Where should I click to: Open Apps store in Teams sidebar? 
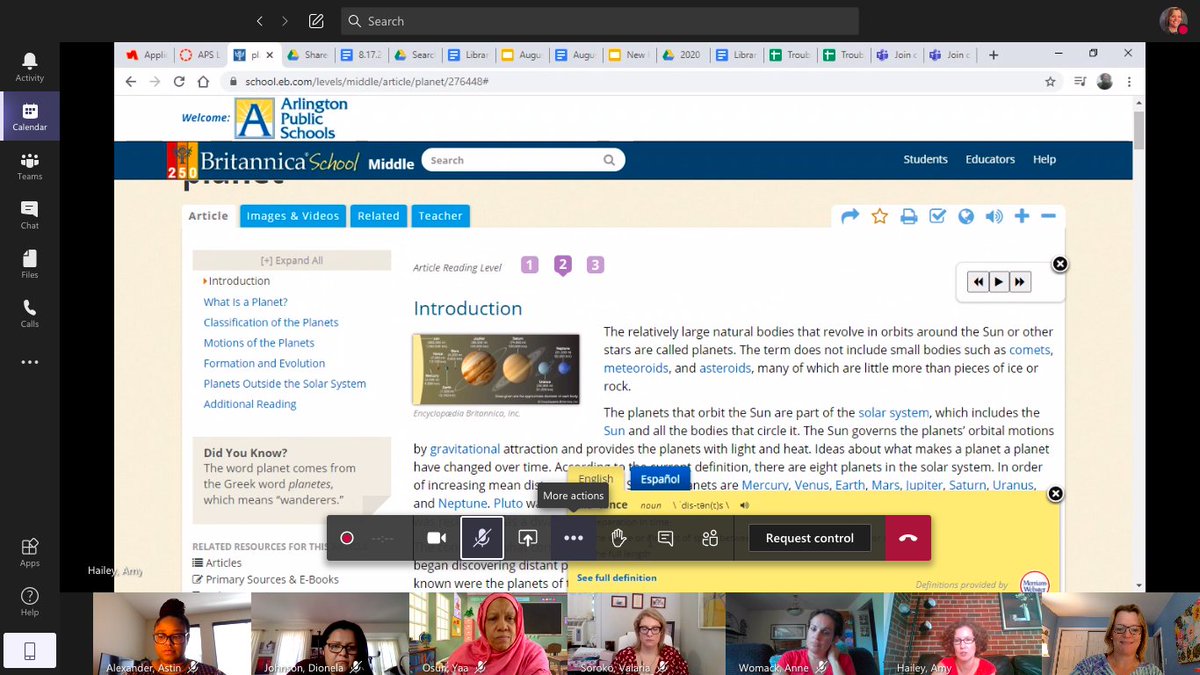coord(29,551)
